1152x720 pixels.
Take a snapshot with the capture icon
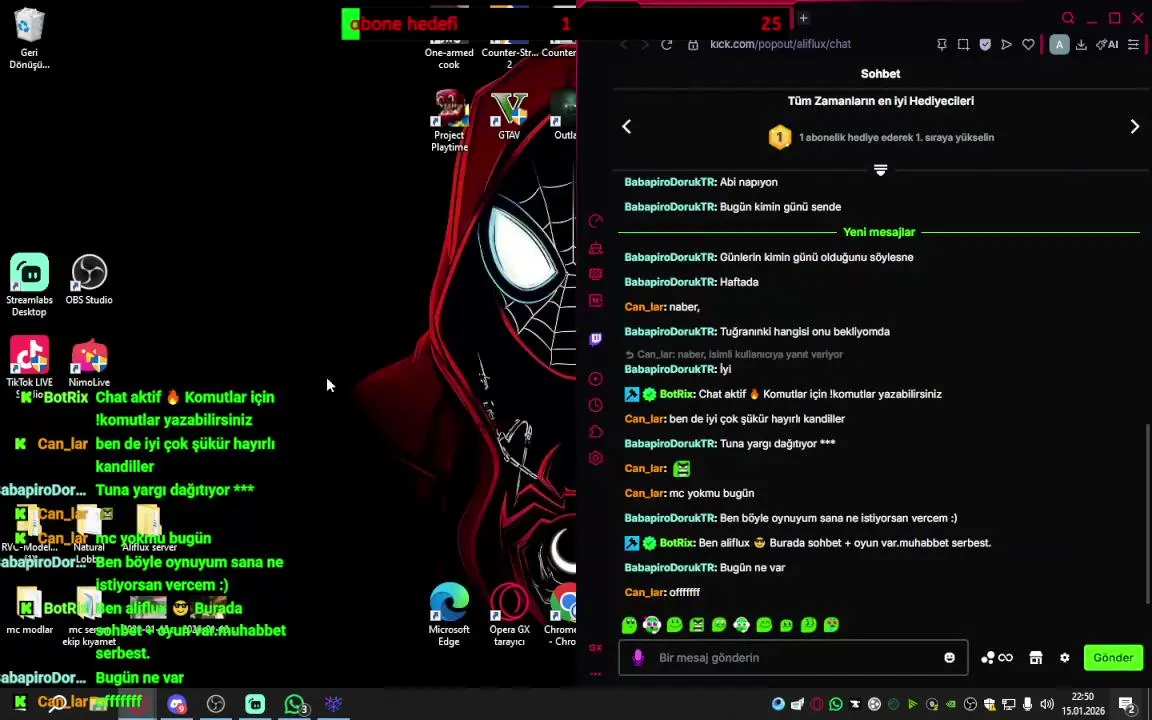[963, 45]
